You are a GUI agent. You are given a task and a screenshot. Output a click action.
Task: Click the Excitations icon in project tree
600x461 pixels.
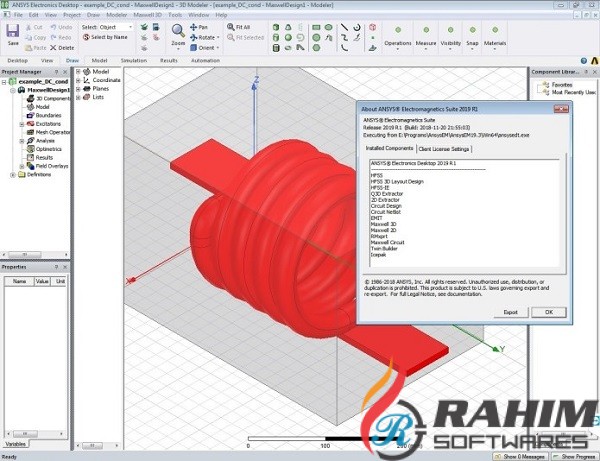[x=30, y=124]
